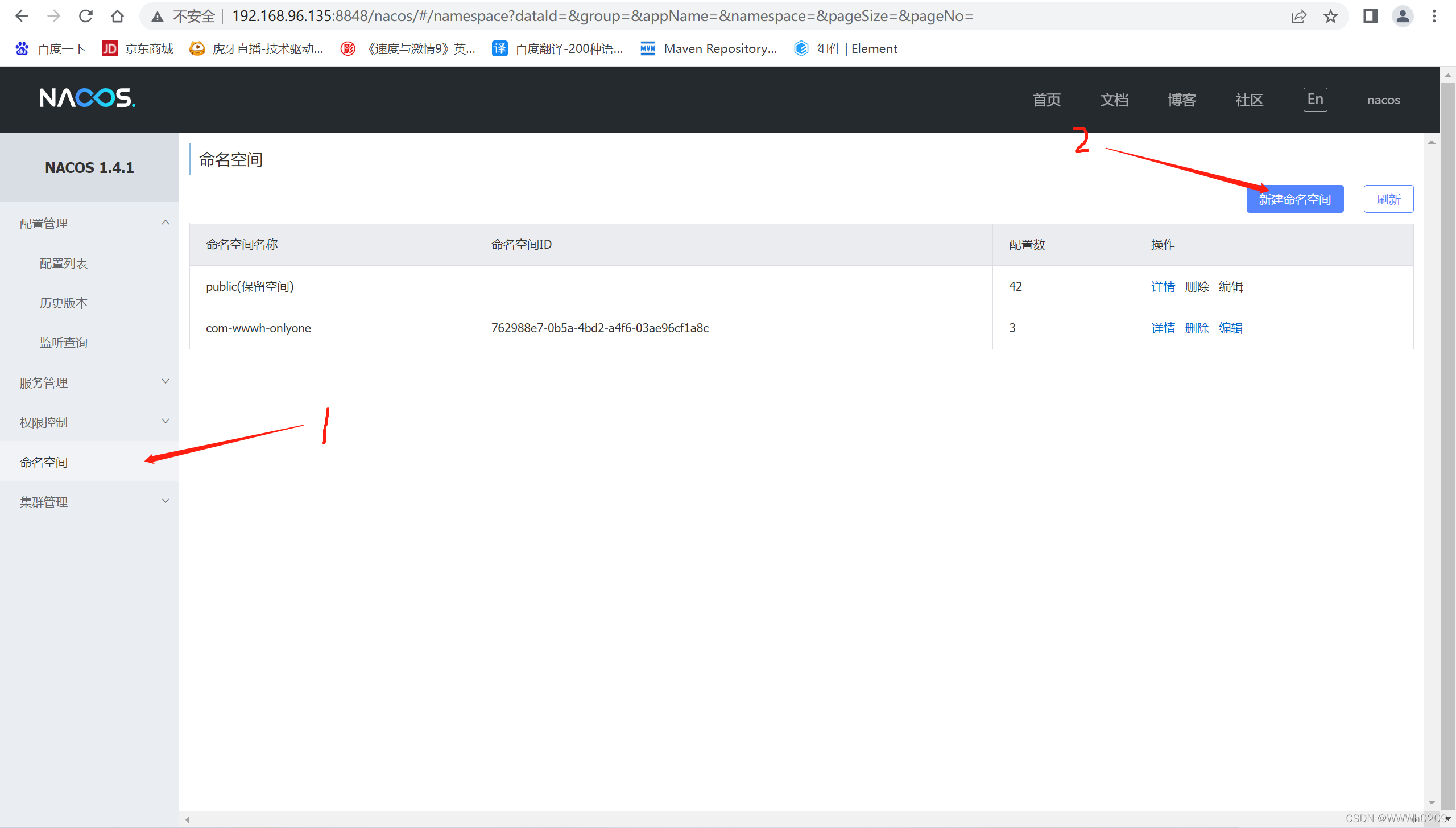Expand the 服务管理 menu chevron

pyautogui.click(x=166, y=382)
